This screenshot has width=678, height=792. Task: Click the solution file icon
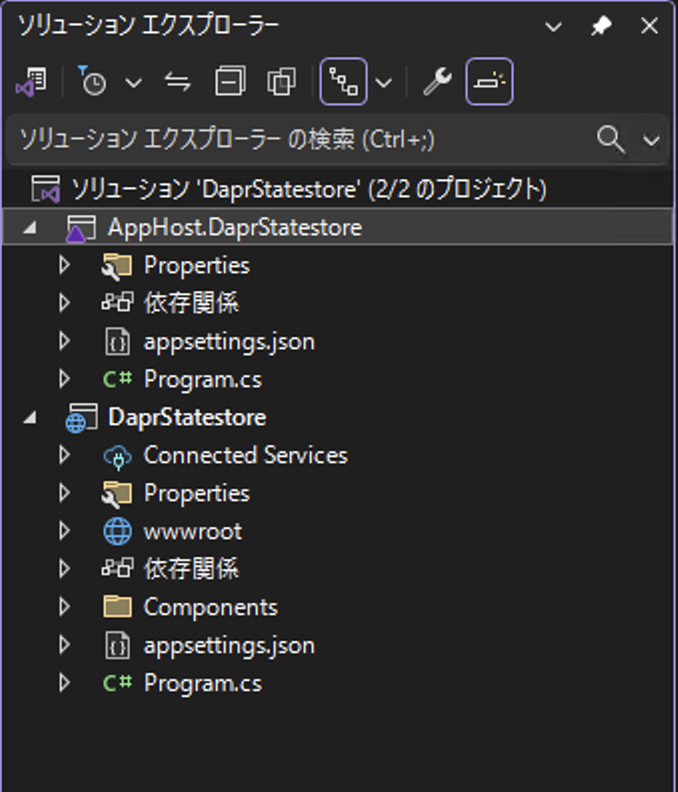[x=45, y=189]
